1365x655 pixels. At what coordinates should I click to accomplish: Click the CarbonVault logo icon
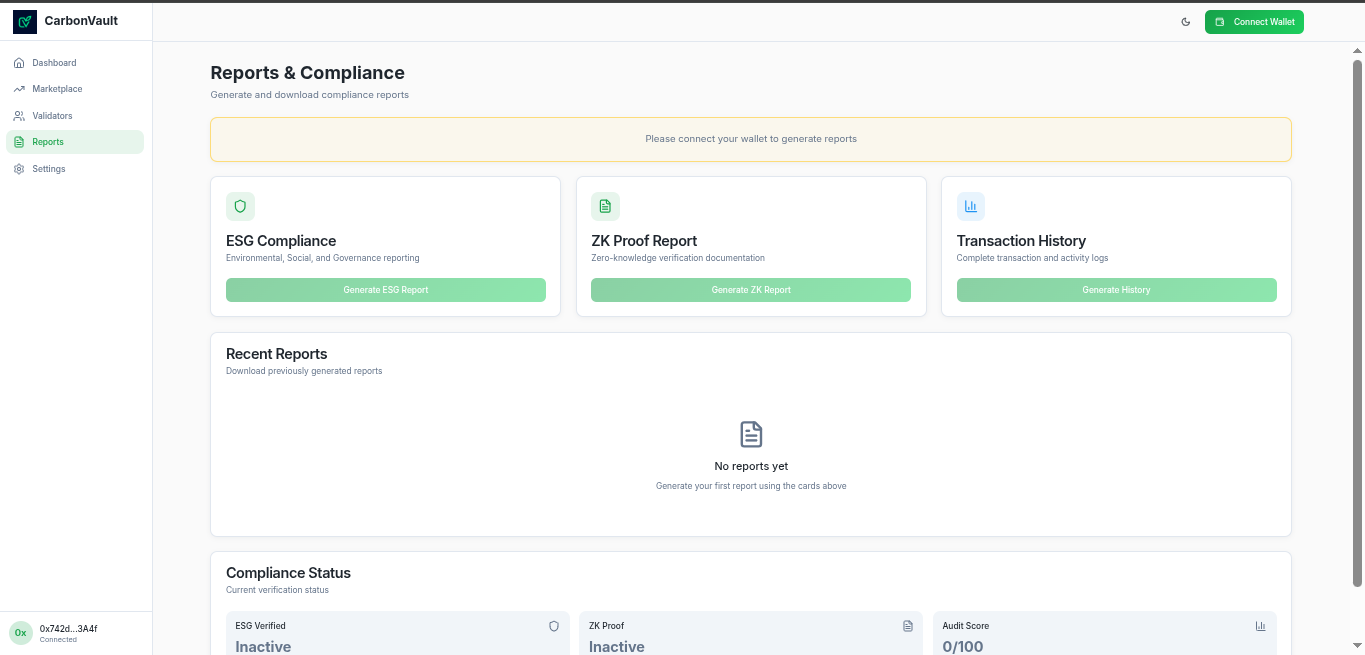(25, 21)
